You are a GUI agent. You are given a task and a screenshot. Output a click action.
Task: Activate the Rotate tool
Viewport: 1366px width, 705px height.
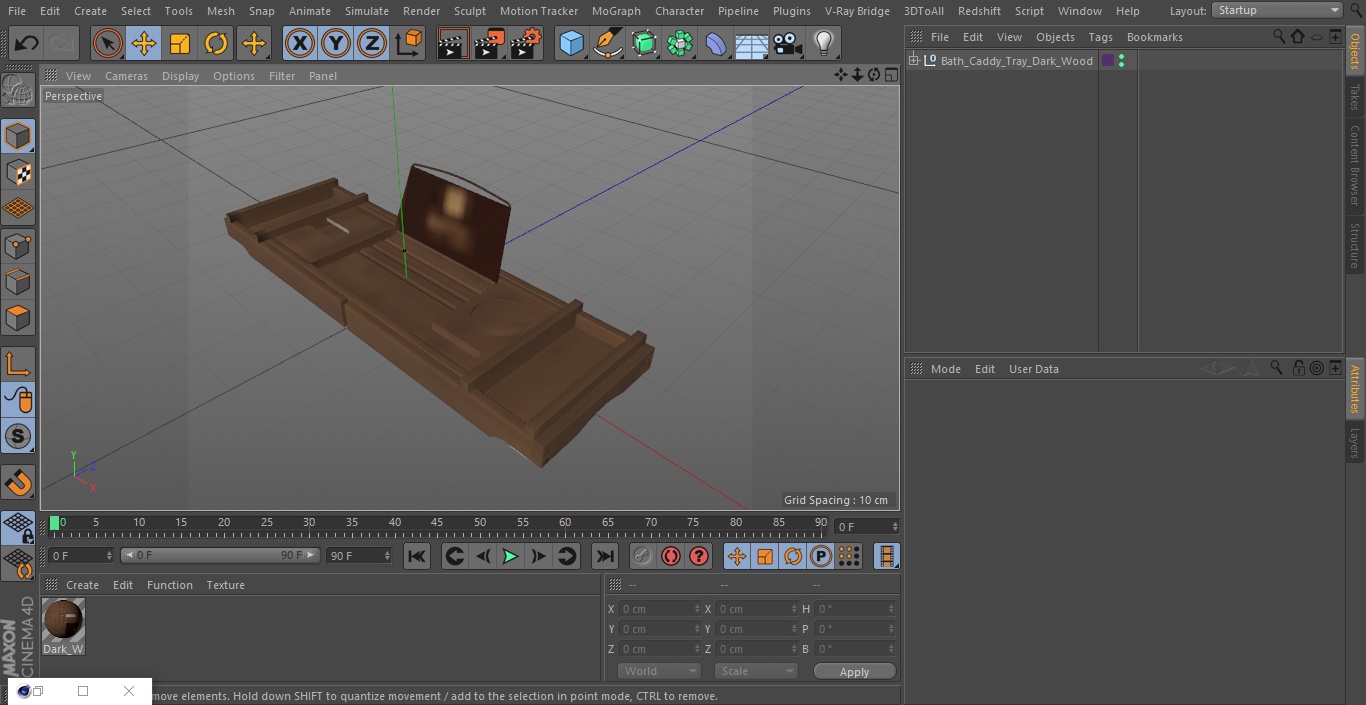point(216,44)
